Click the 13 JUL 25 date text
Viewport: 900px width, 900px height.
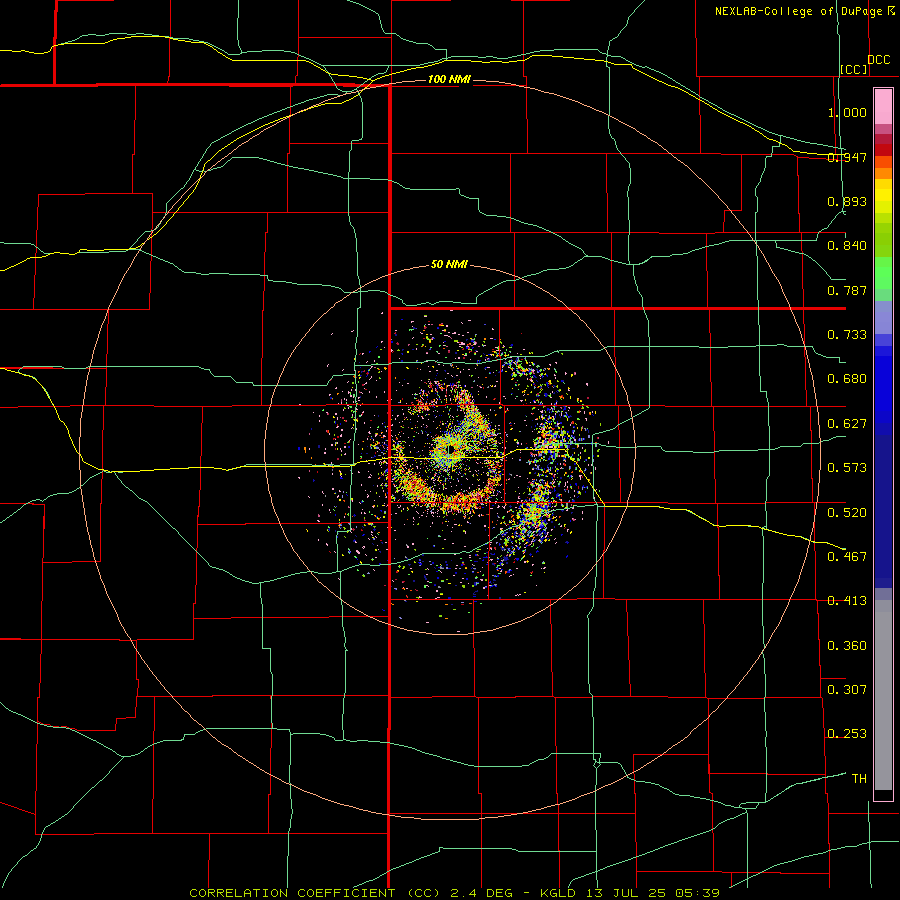tap(626, 893)
